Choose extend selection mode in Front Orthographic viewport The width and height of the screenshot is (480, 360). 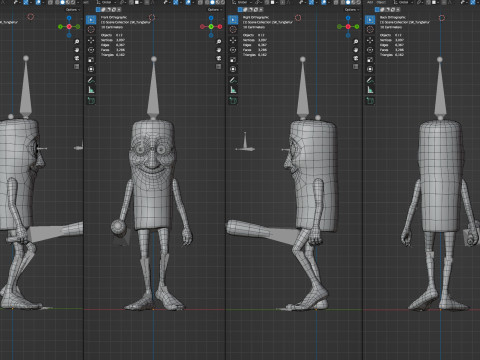tap(103, 10)
